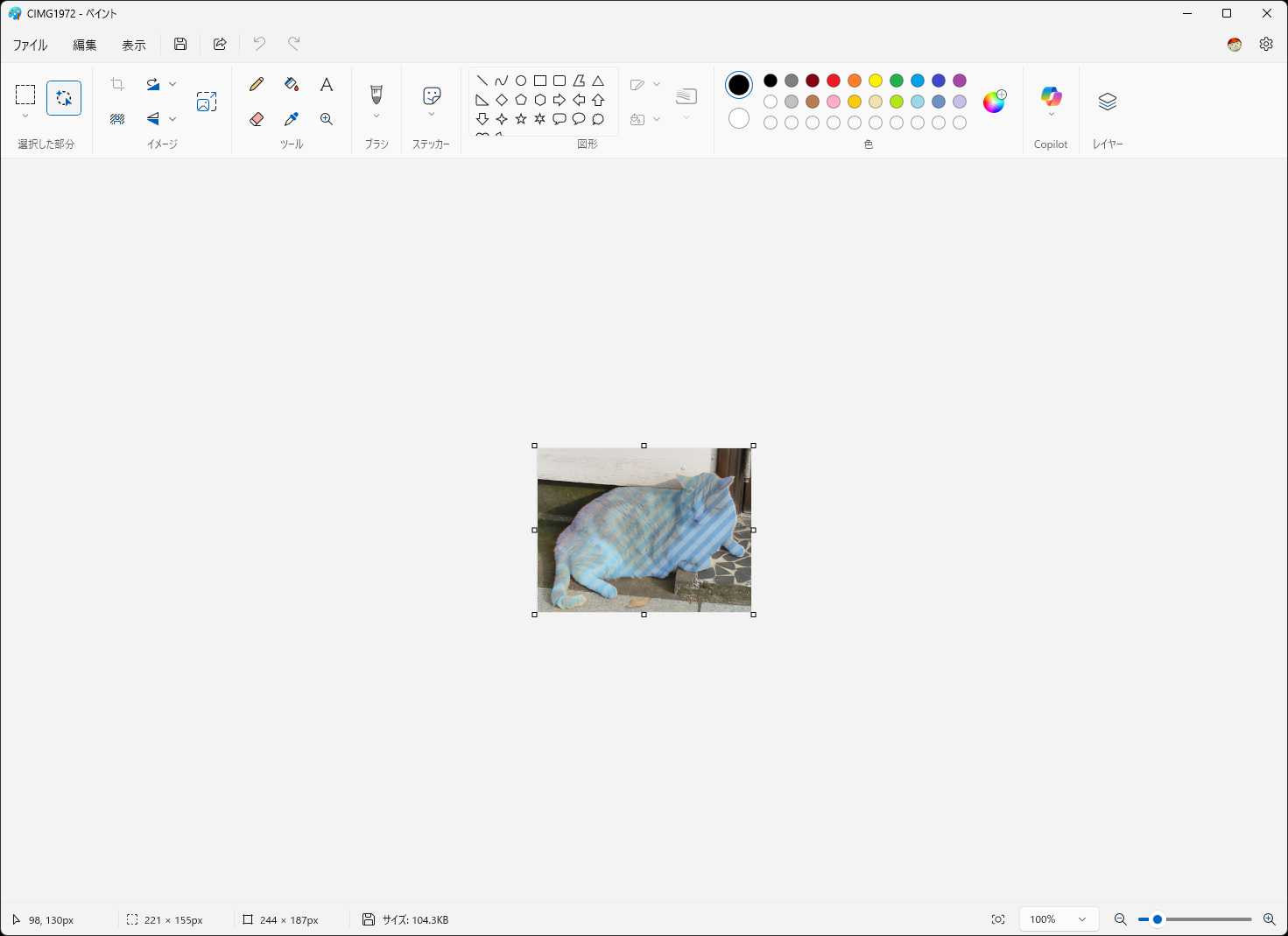The image size is (1288, 936).
Task: Select the Magnifier tool
Action: (326, 119)
